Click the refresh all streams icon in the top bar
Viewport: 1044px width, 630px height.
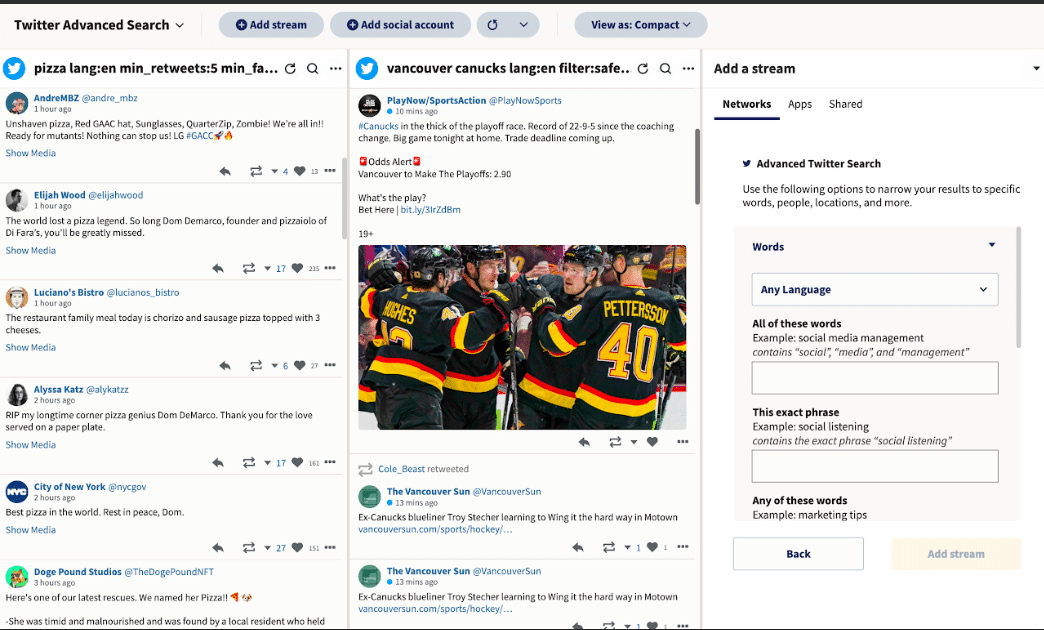point(493,25)
